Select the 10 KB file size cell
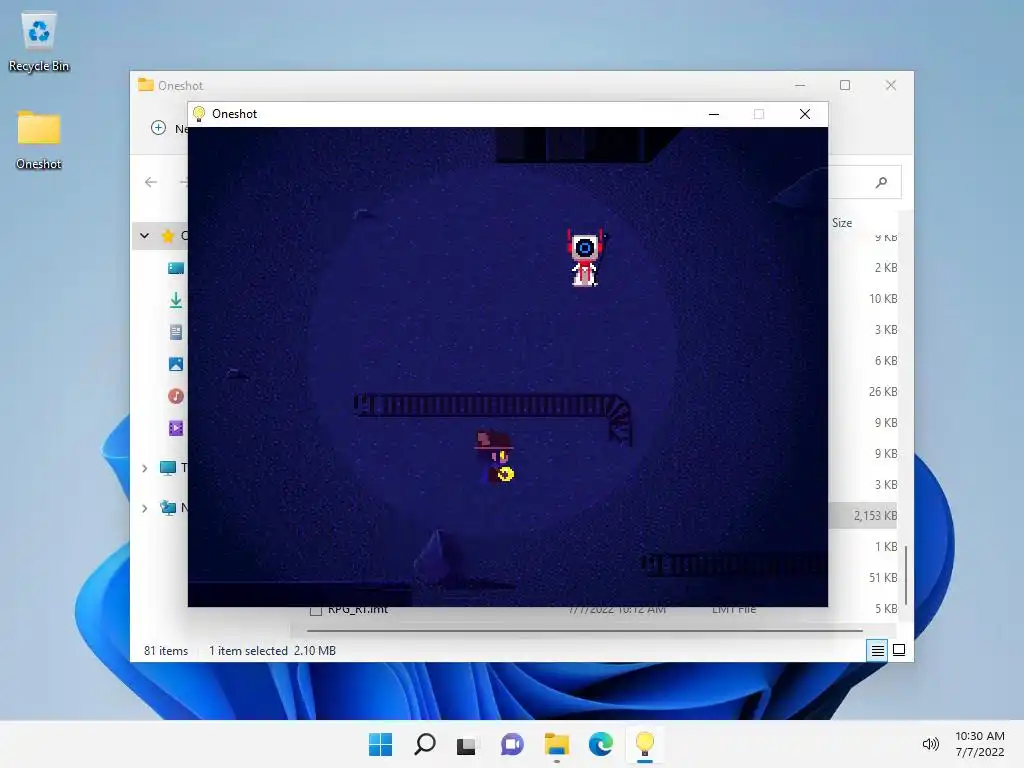1024x768 pixels. point(883,298)
